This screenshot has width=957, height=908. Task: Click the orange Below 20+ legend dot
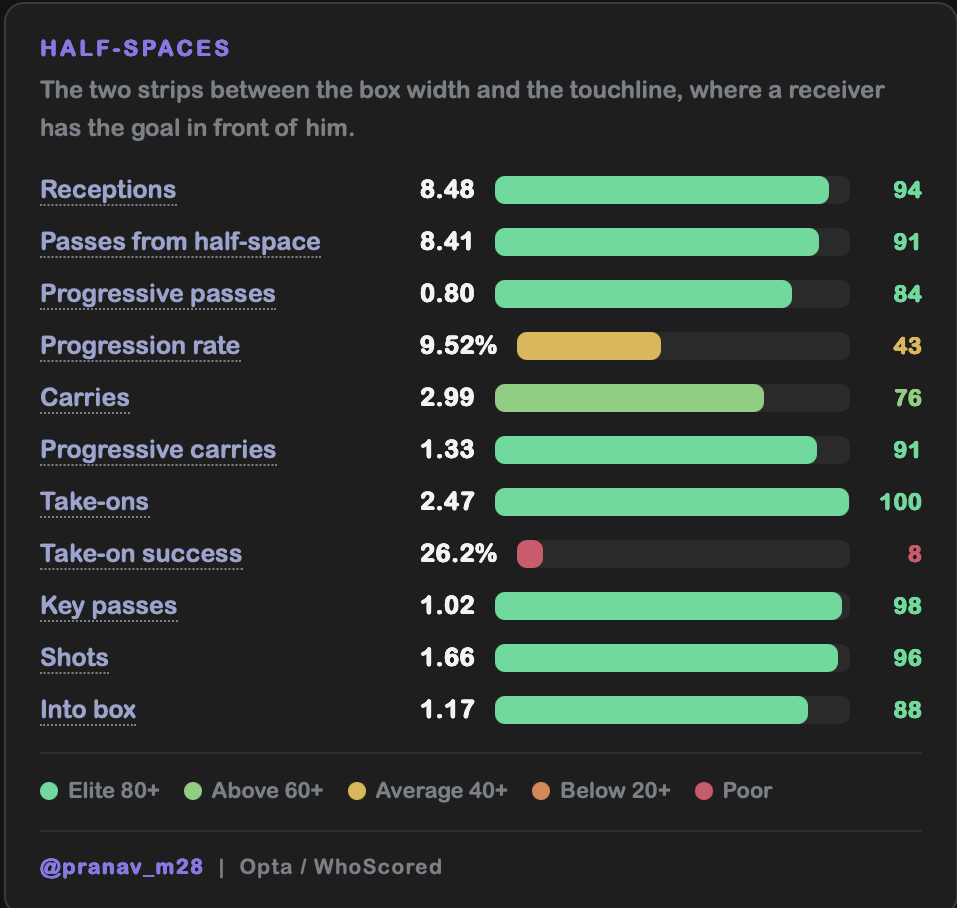click(x=541, y=791)
